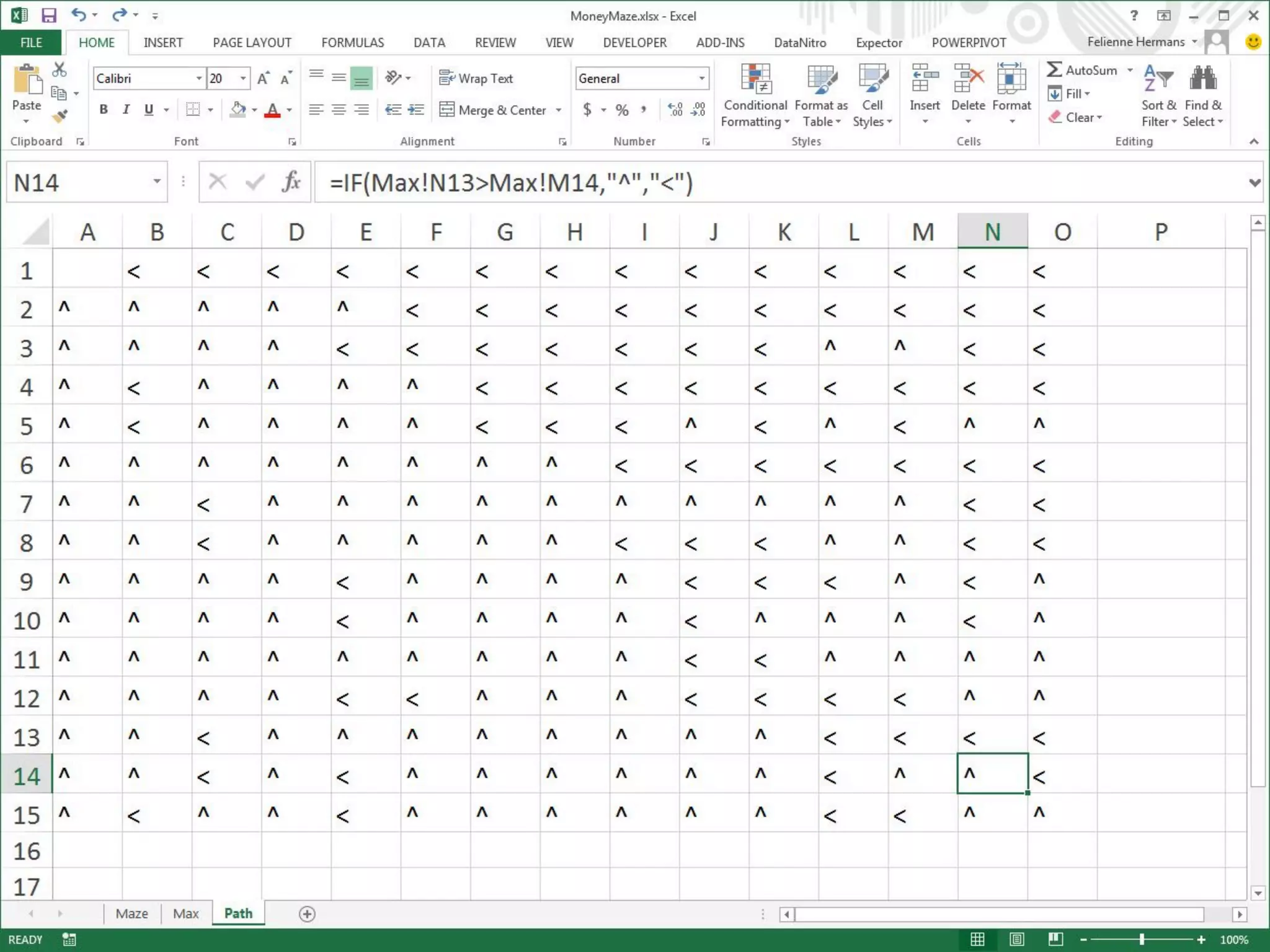The height and width of the screenshot is (952, 1270).
Task: Click the Page Layout view button in status bar
Action: 1016,939
